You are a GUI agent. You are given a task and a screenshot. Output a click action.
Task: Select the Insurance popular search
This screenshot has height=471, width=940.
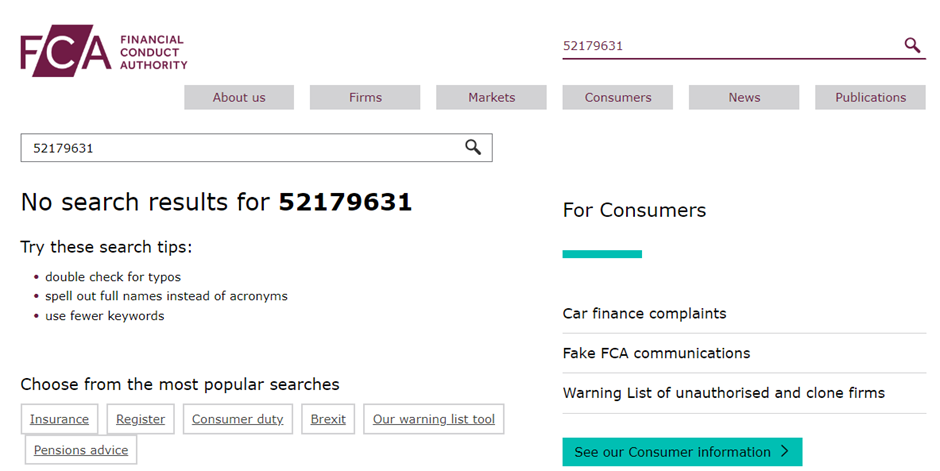[59, 419]
